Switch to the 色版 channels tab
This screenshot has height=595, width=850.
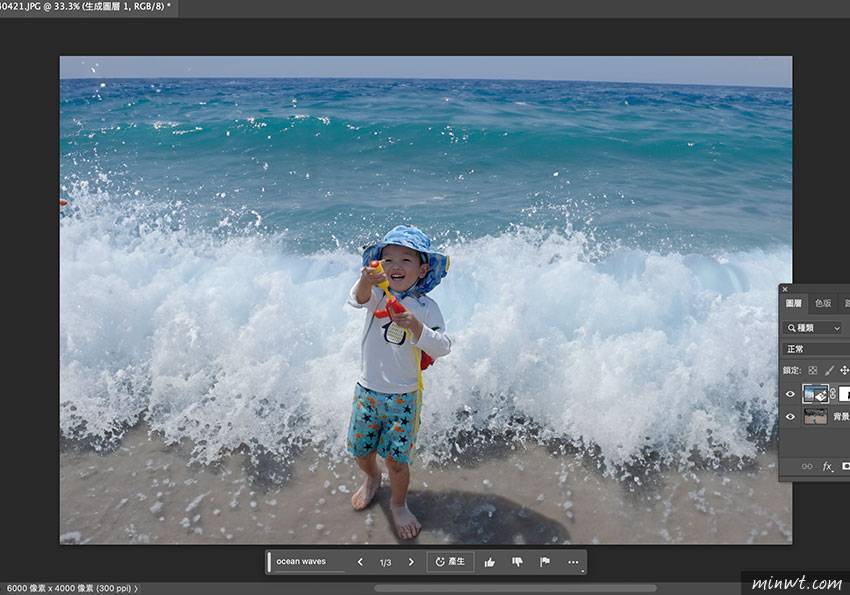823,303
